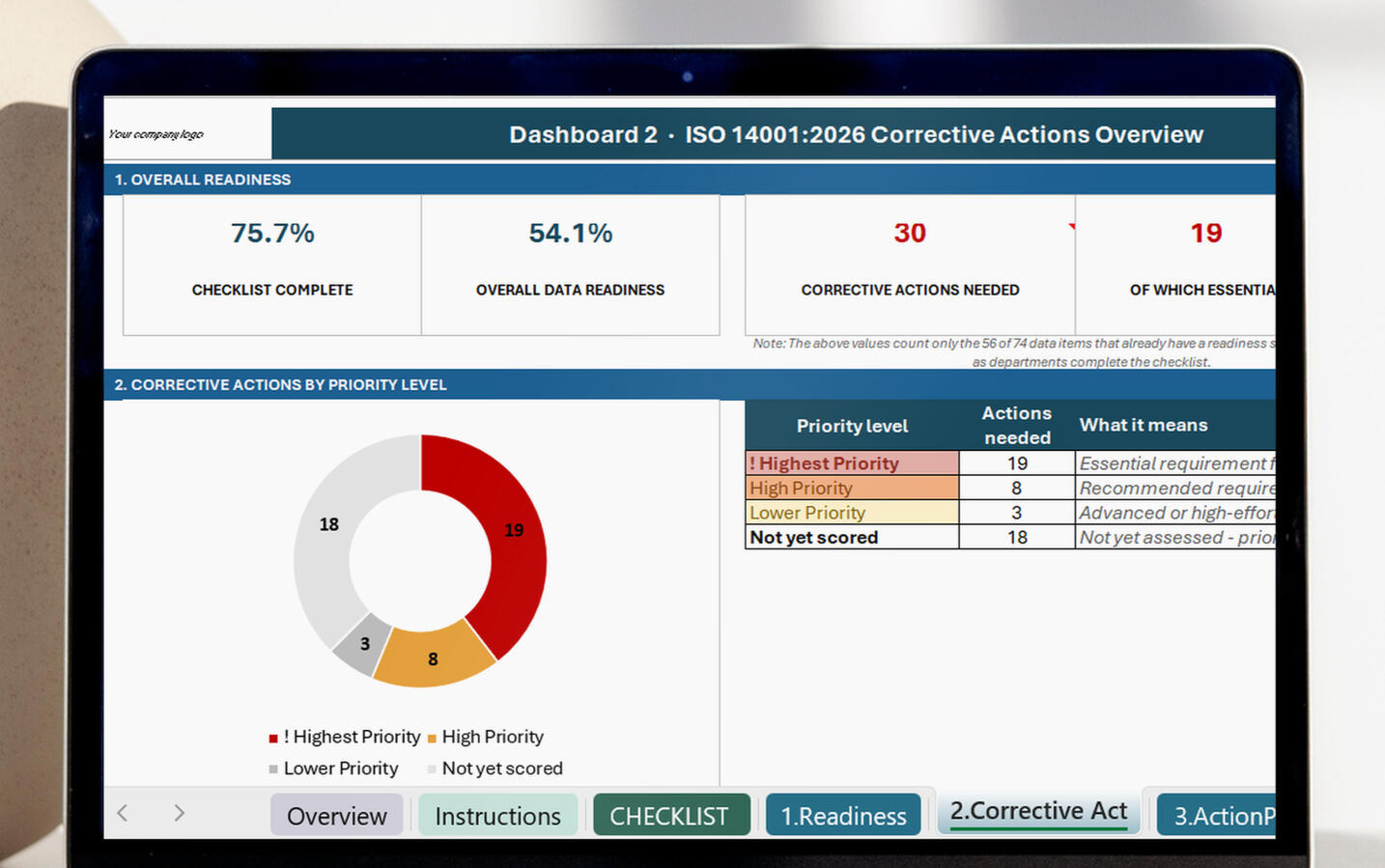Image resolution: width=1385 pixels, height=868 pixels.
Task: Click the 75.7% checklist complete value
Action: [272, 233]
